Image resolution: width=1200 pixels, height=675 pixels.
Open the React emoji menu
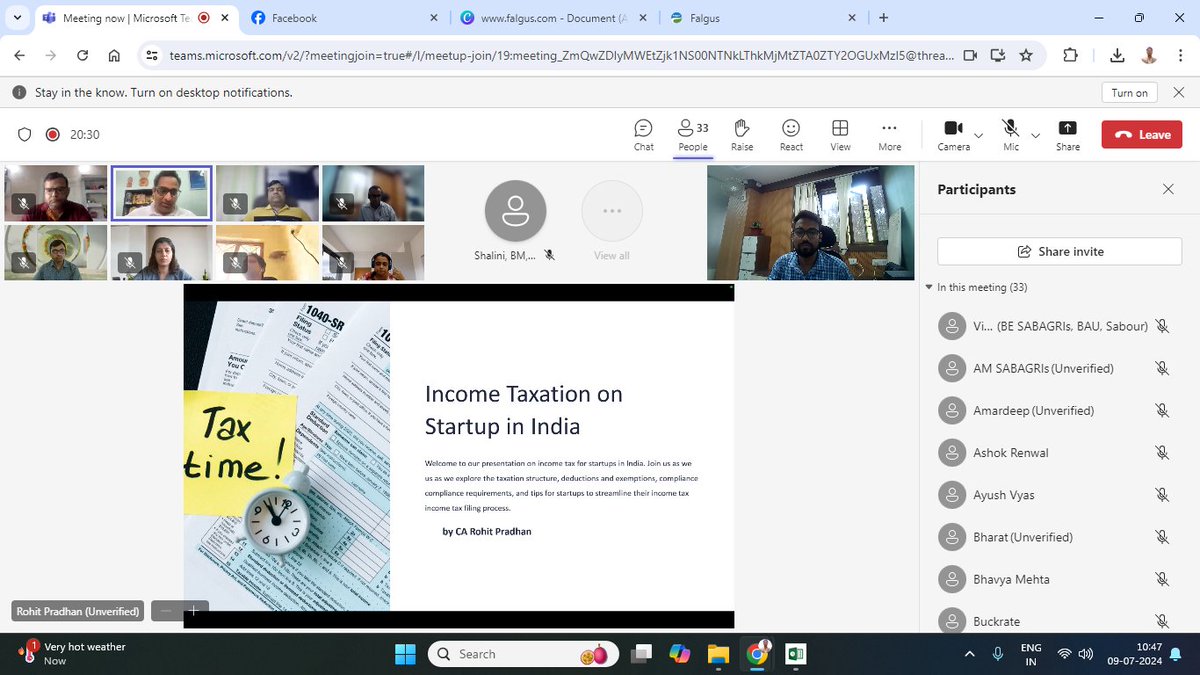click(791, 135)
